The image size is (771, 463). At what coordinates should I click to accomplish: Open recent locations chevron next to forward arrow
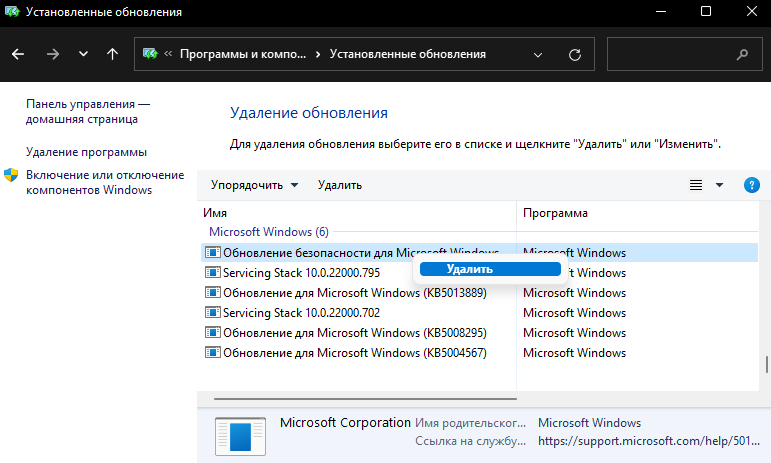pos(84,54)
